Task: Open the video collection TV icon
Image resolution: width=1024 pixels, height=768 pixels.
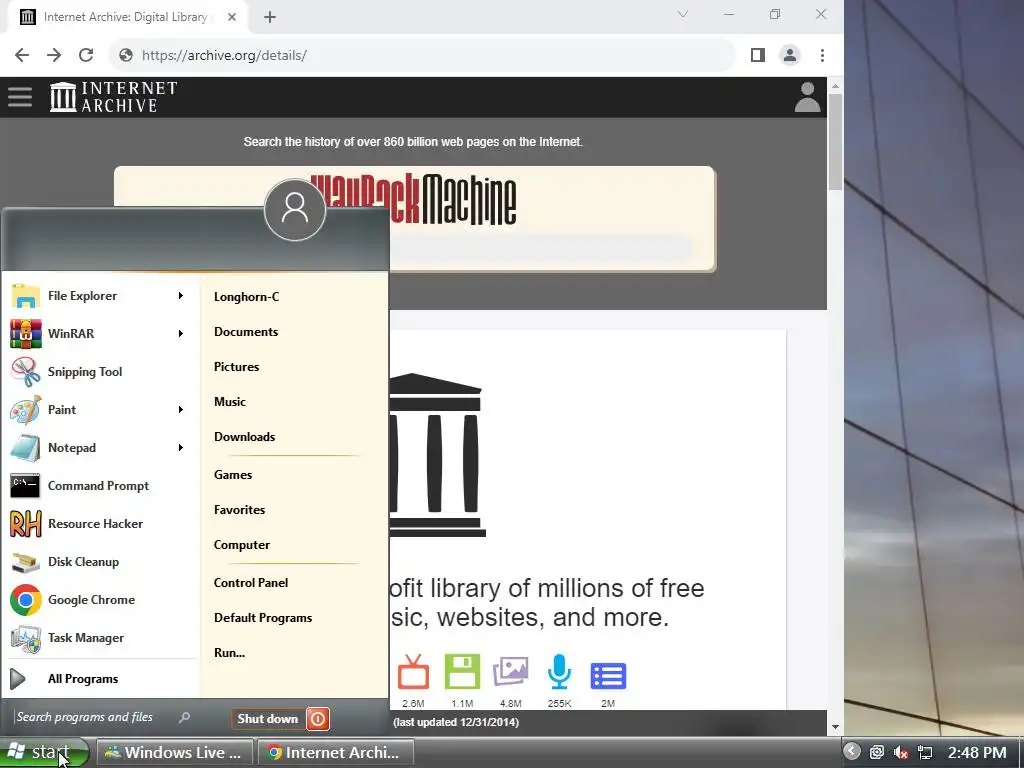Action: click(x=413, y=673)
